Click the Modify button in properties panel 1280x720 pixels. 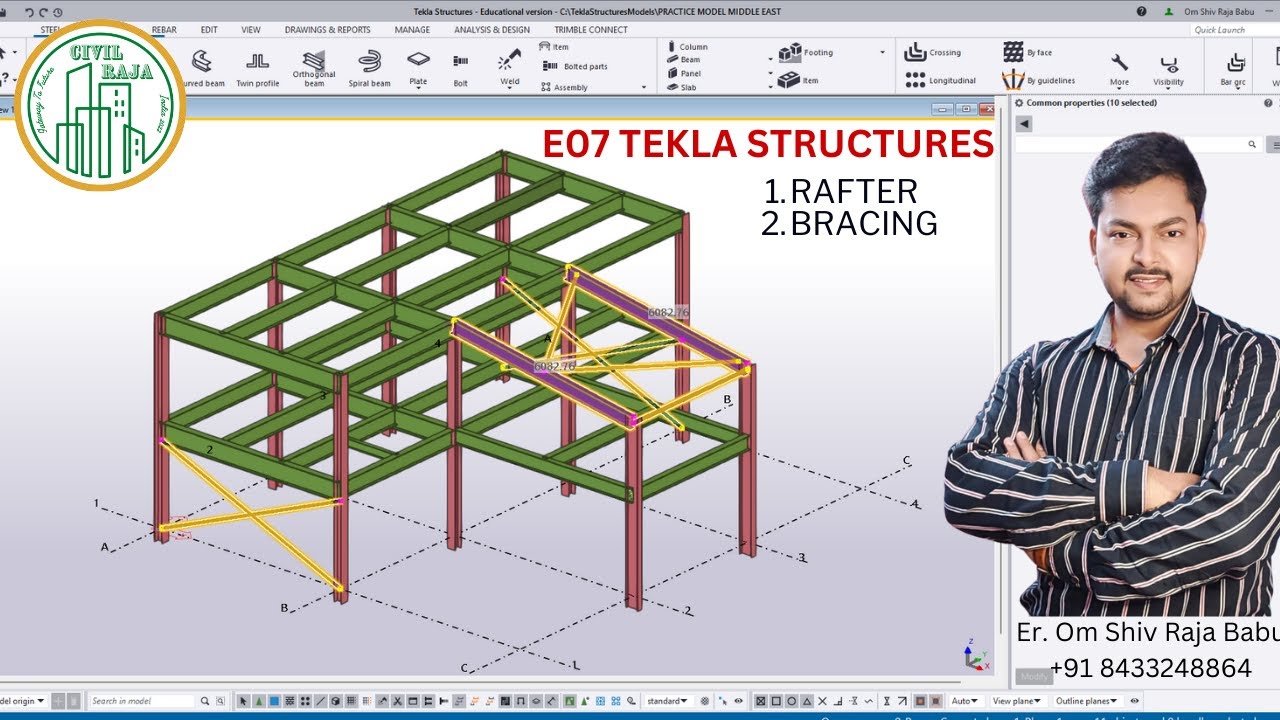pyautogui.click(x=1035, y=677)
